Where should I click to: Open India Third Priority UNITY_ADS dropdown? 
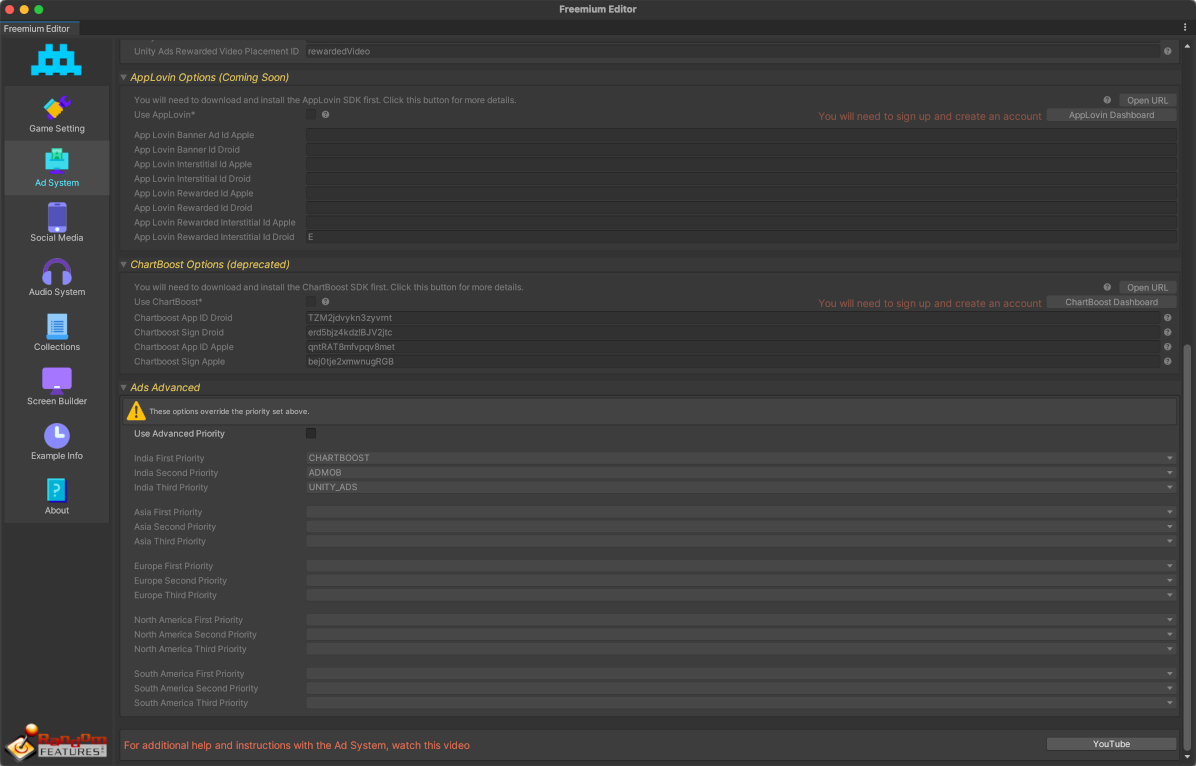click(x=740, y=487)
